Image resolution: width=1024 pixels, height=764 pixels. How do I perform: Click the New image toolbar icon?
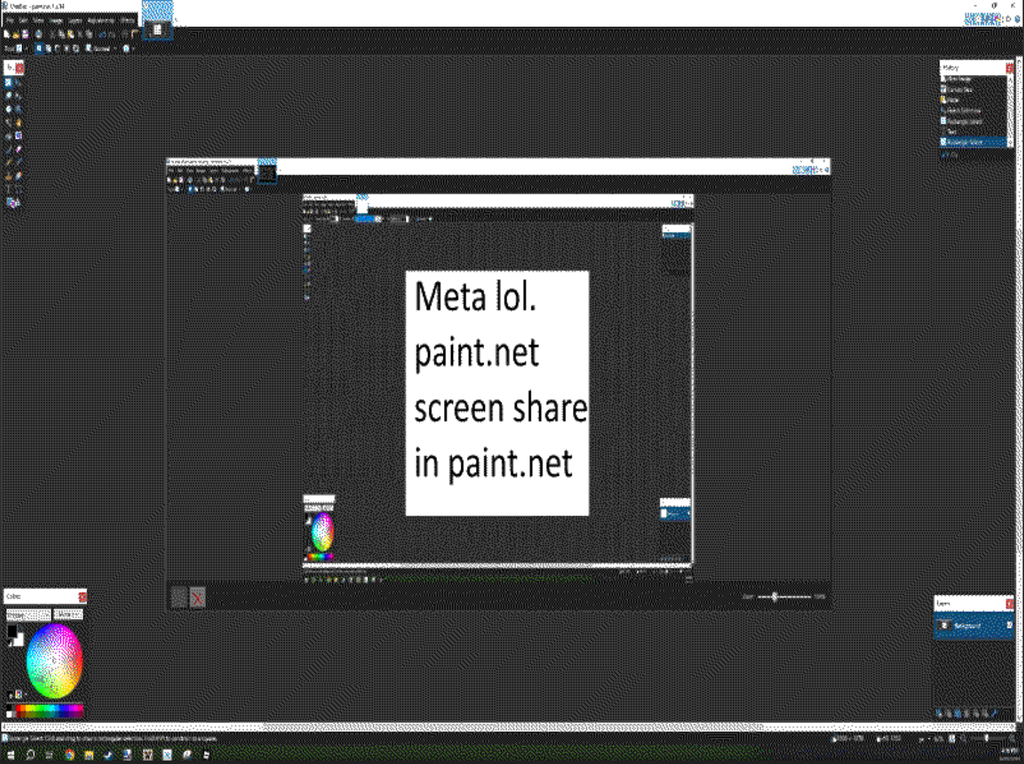coord(7,34)
